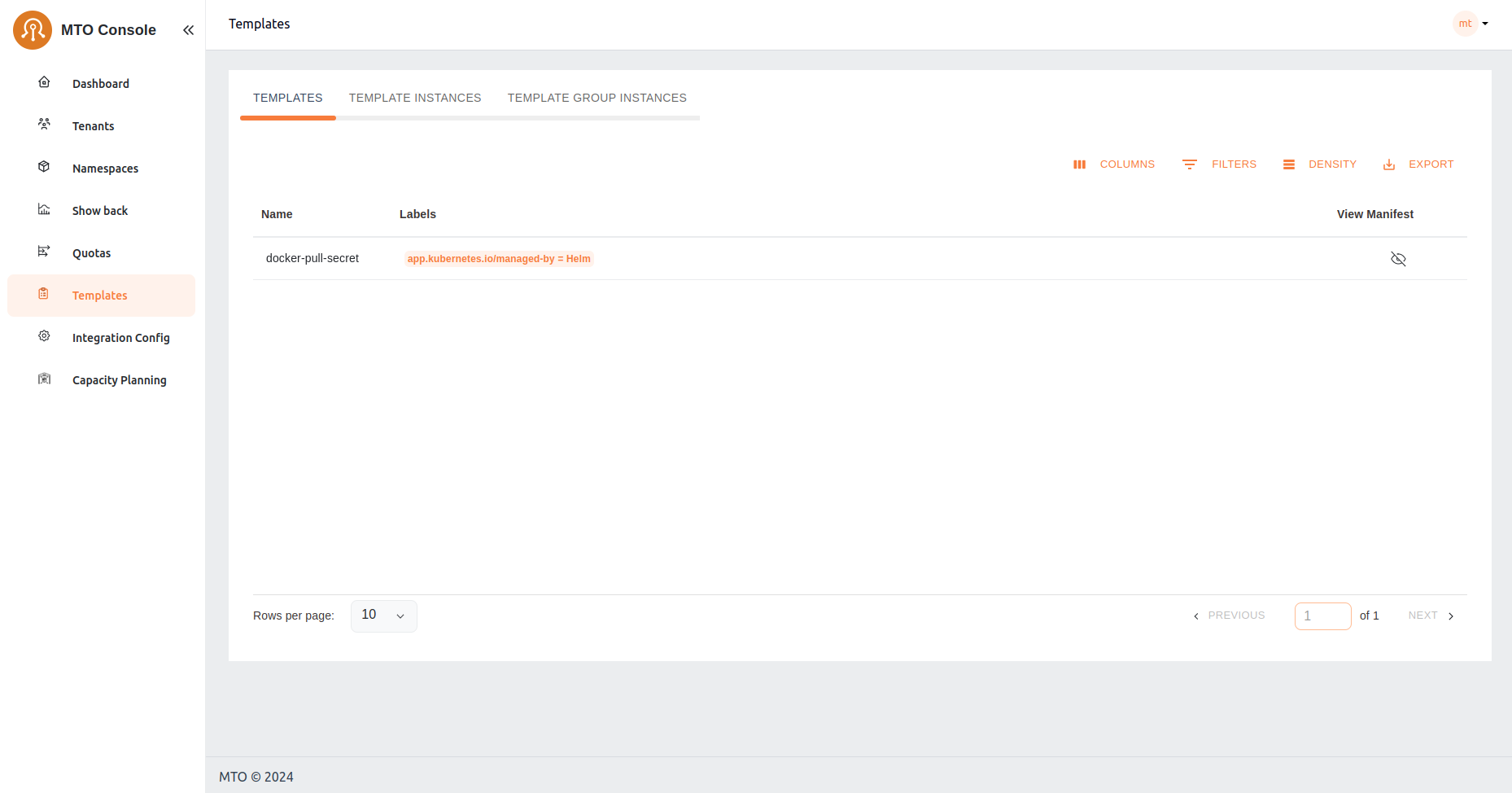Screen dimensions: 1512x793
Task: Click the MTO Console logo icon
Action: click(33, 30)
